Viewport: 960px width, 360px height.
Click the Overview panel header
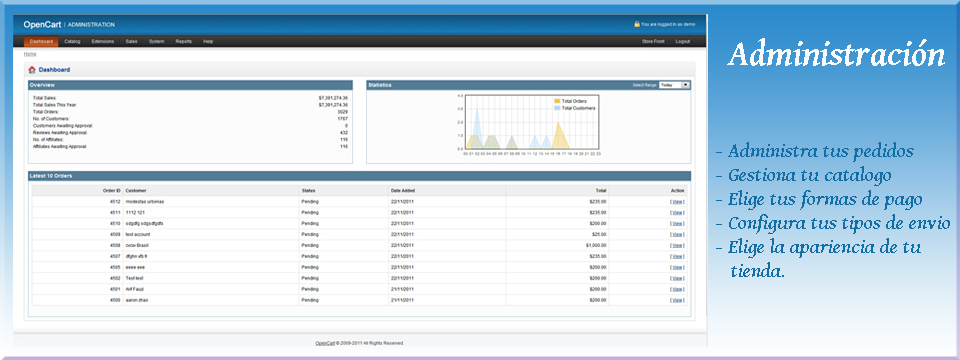[x=190, y=85]
